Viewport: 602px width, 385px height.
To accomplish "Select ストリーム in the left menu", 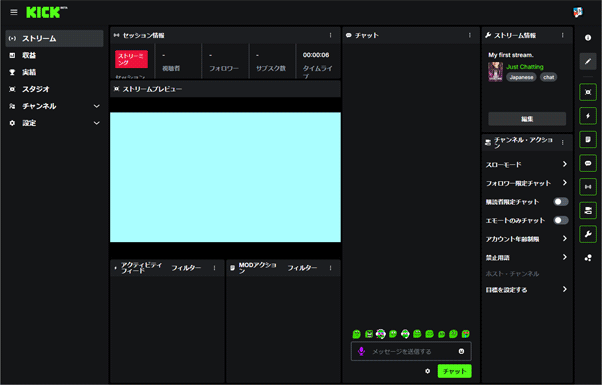I will (54, 38).
